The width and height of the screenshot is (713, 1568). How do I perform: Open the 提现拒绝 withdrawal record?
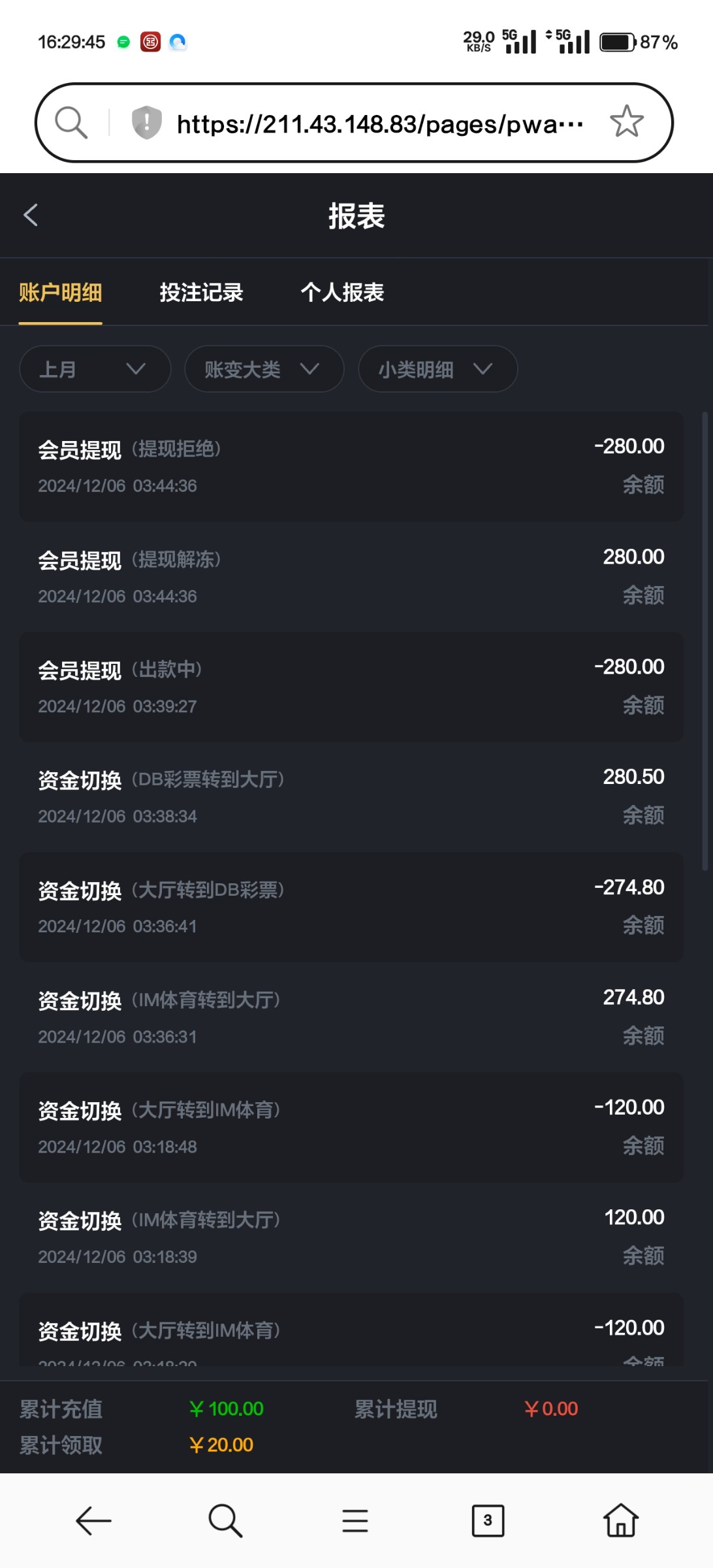point(351,466)
